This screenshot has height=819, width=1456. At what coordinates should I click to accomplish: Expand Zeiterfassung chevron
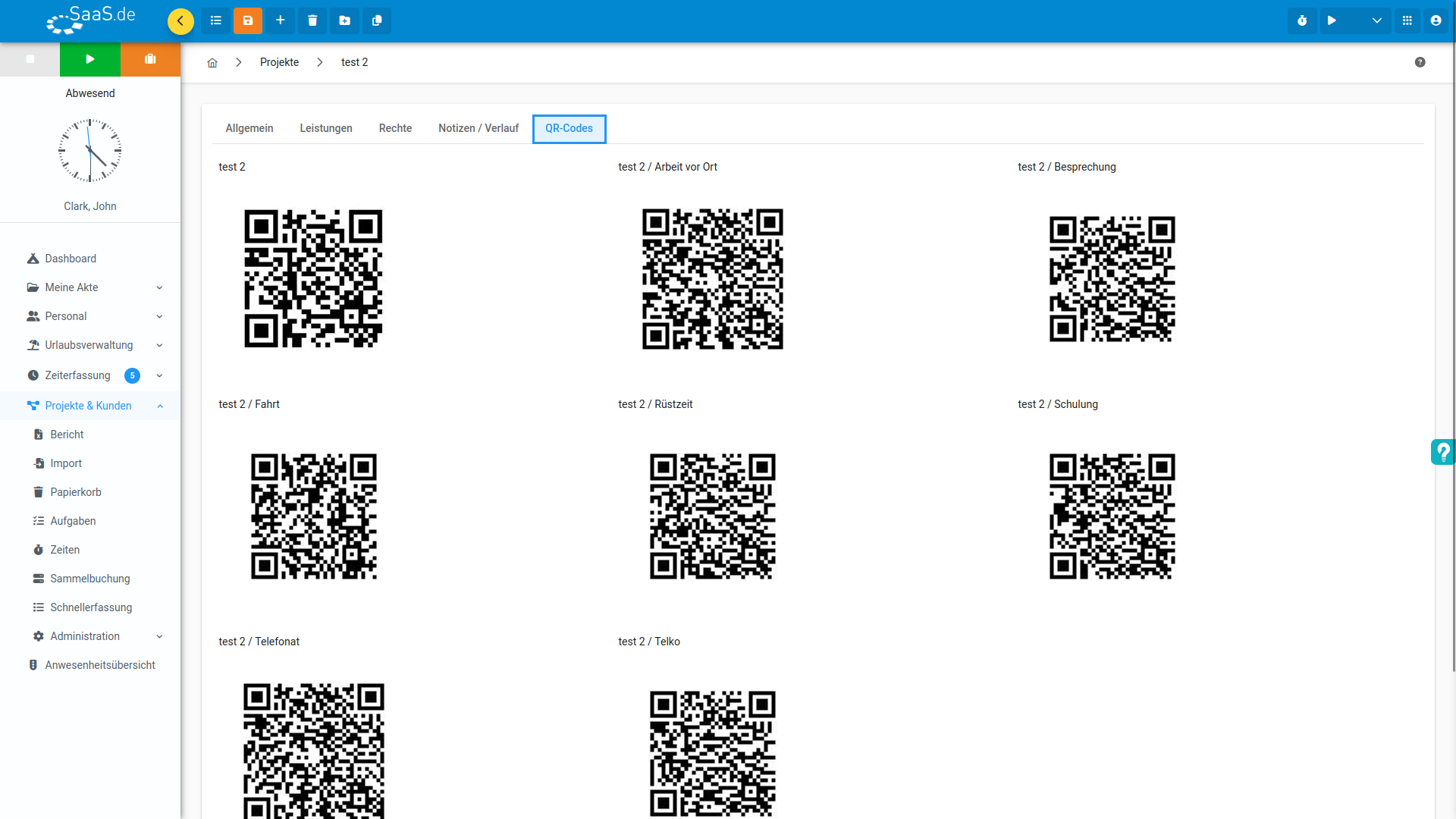pyautogui.click(x=159, y=375)
